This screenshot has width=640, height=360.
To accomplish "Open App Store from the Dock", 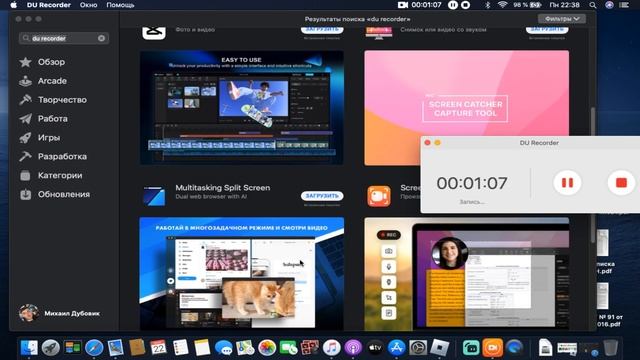I will (x=396, y=348).
